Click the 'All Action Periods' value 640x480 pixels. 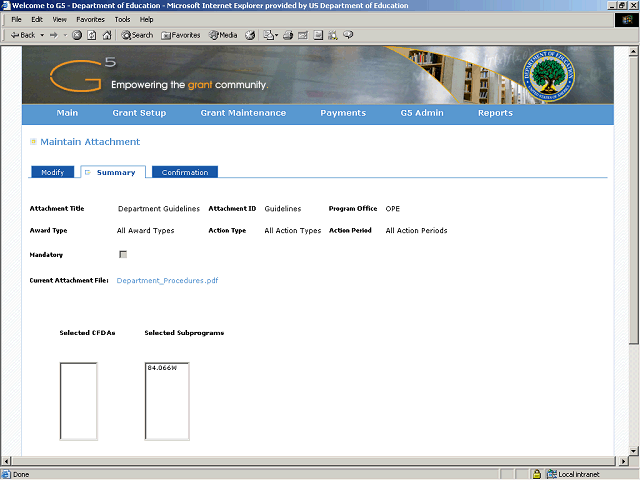[x=416, y=231]
